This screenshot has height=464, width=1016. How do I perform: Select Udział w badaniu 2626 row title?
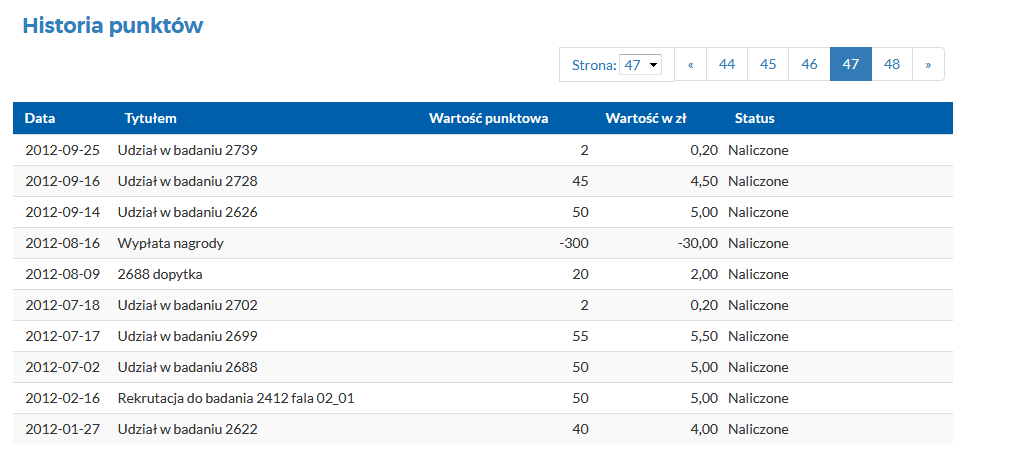click(x=188, y=213)
